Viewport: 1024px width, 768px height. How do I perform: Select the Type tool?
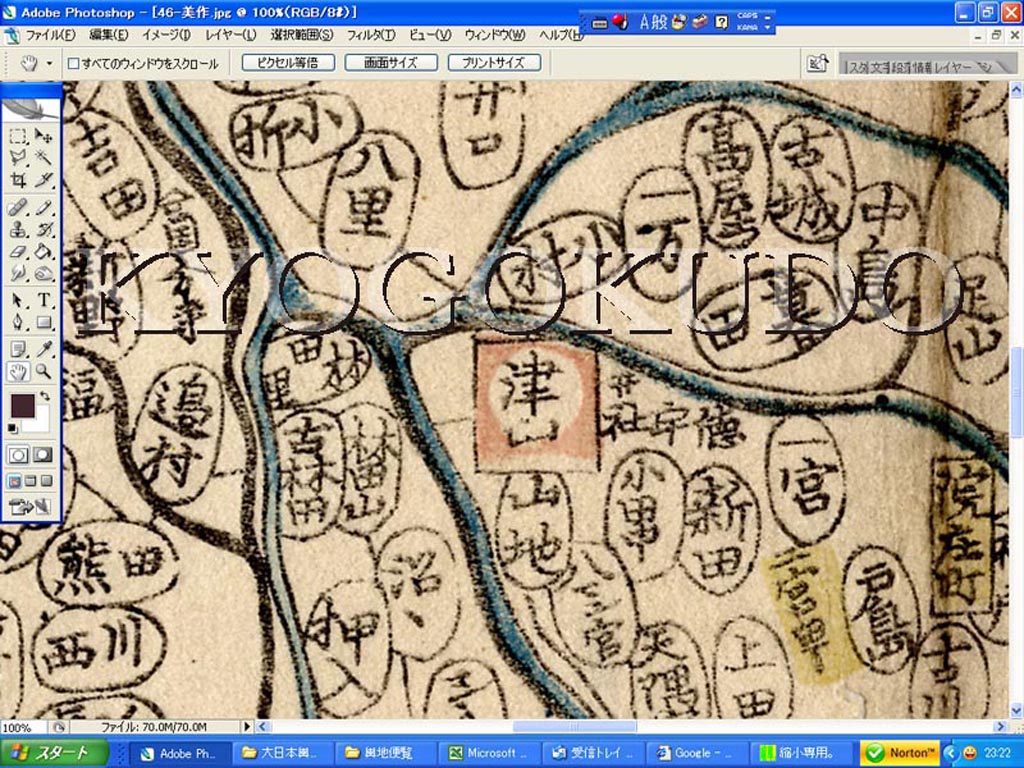point(43,300)
